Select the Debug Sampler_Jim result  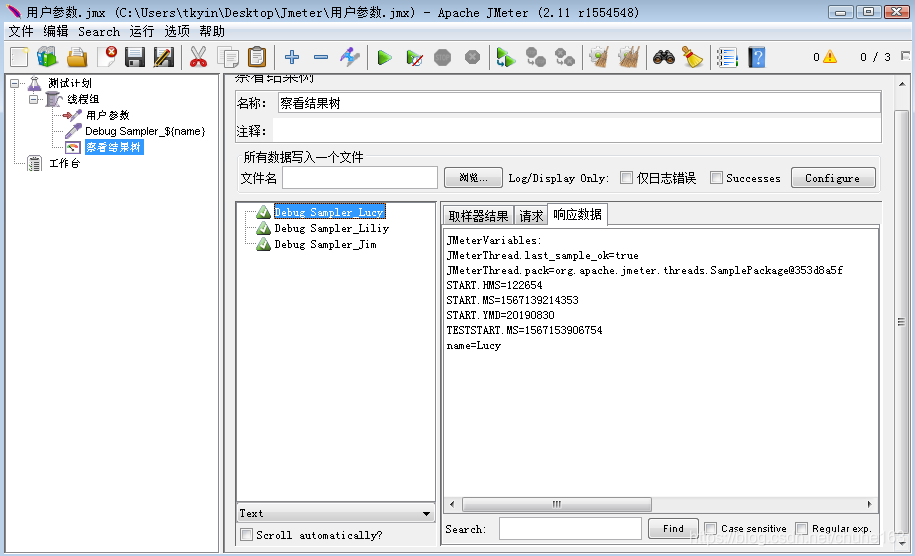pyautogui.click(x=326, y=244)
